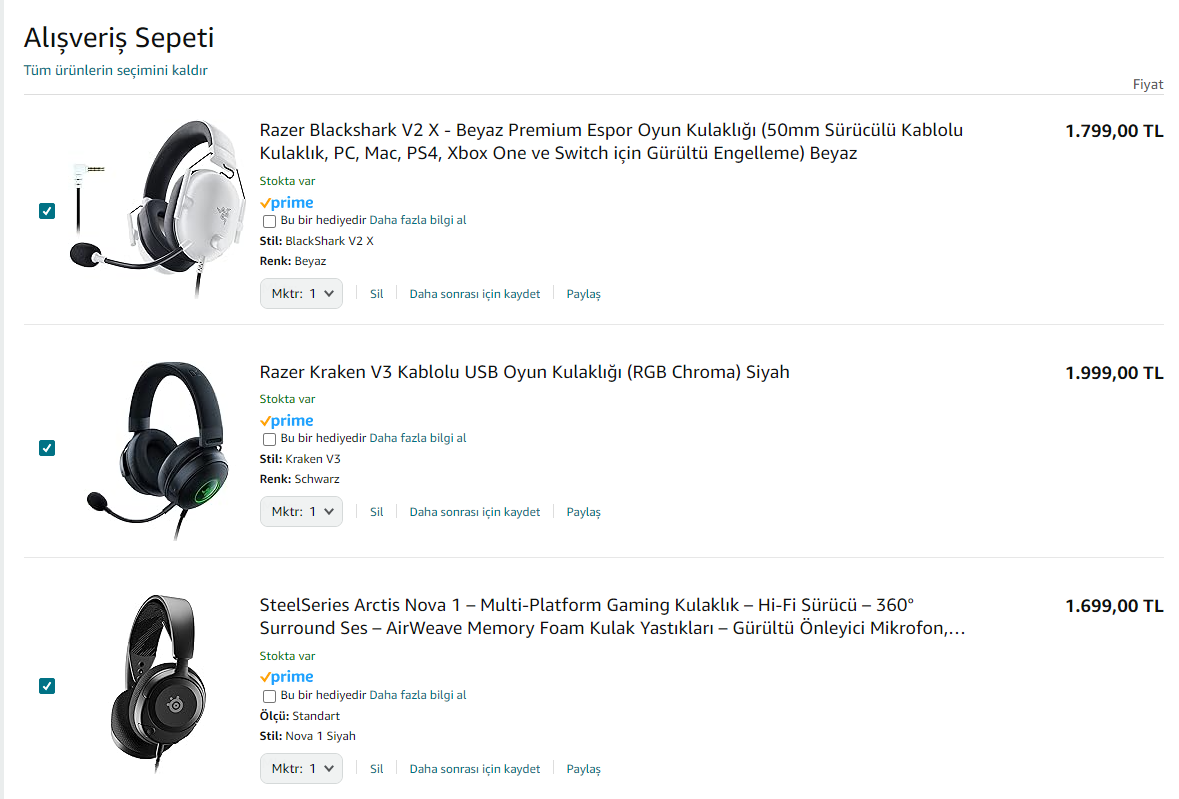The width and height of the screenshot is (1179, 799).
Task: Uncheck the Razer Kraken V3 selection box
Action: [47, 448]
